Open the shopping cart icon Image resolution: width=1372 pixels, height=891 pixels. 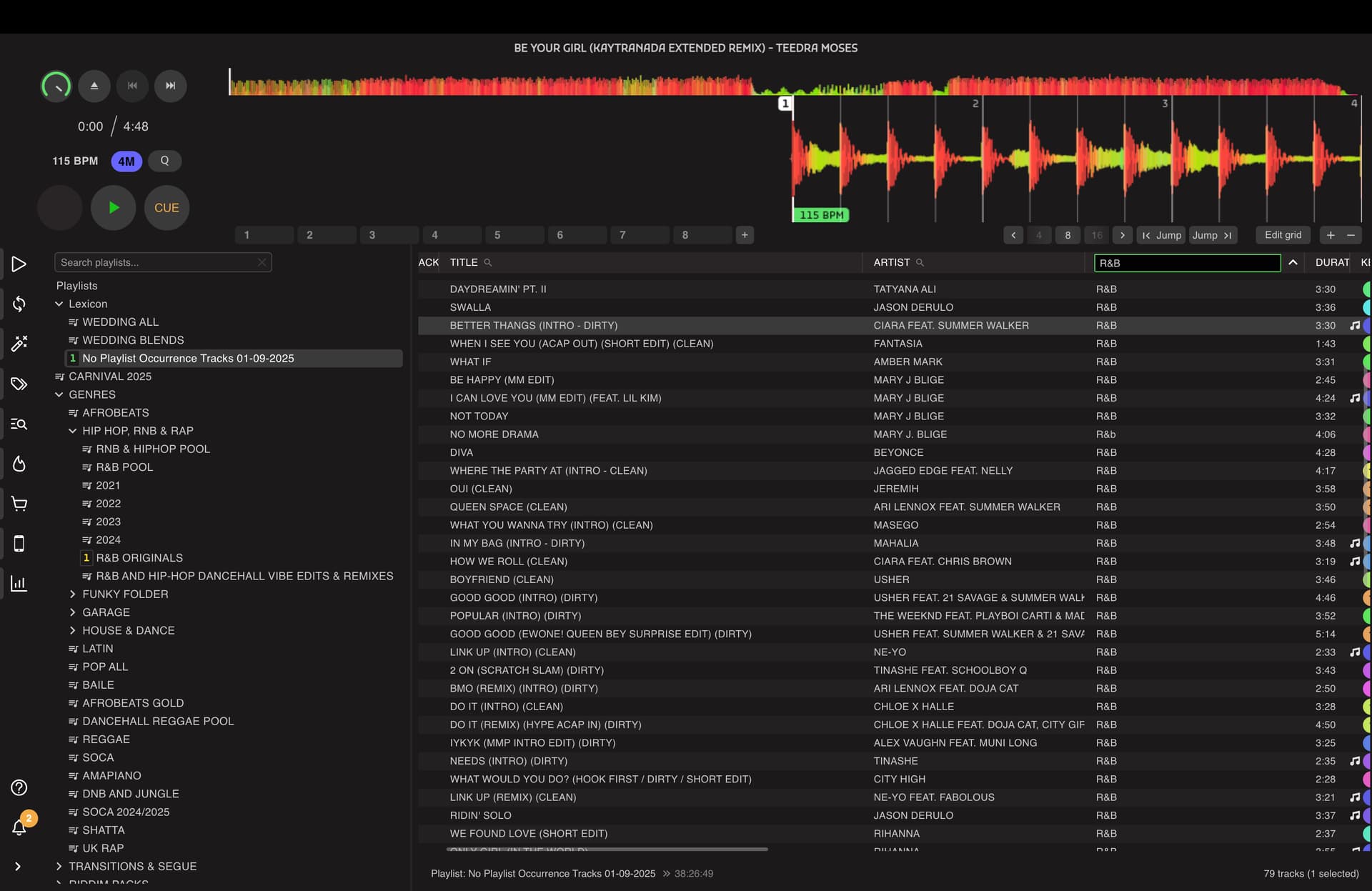point(19,504)
